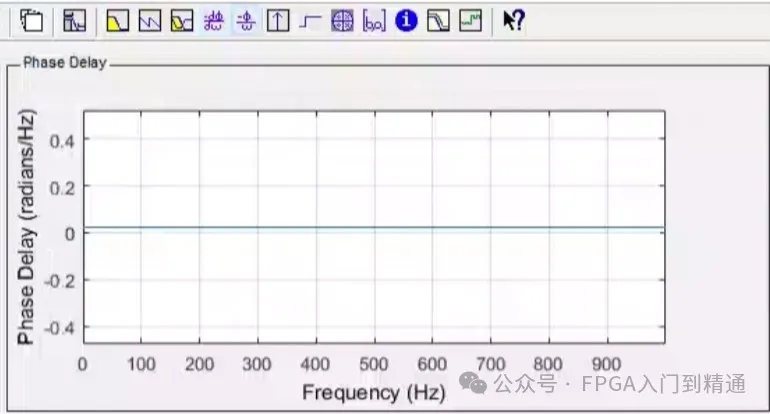The width and height of the screenshot is (770, 414).
Task: Open the Pole/Zero plot
Action: click(342, 20)
